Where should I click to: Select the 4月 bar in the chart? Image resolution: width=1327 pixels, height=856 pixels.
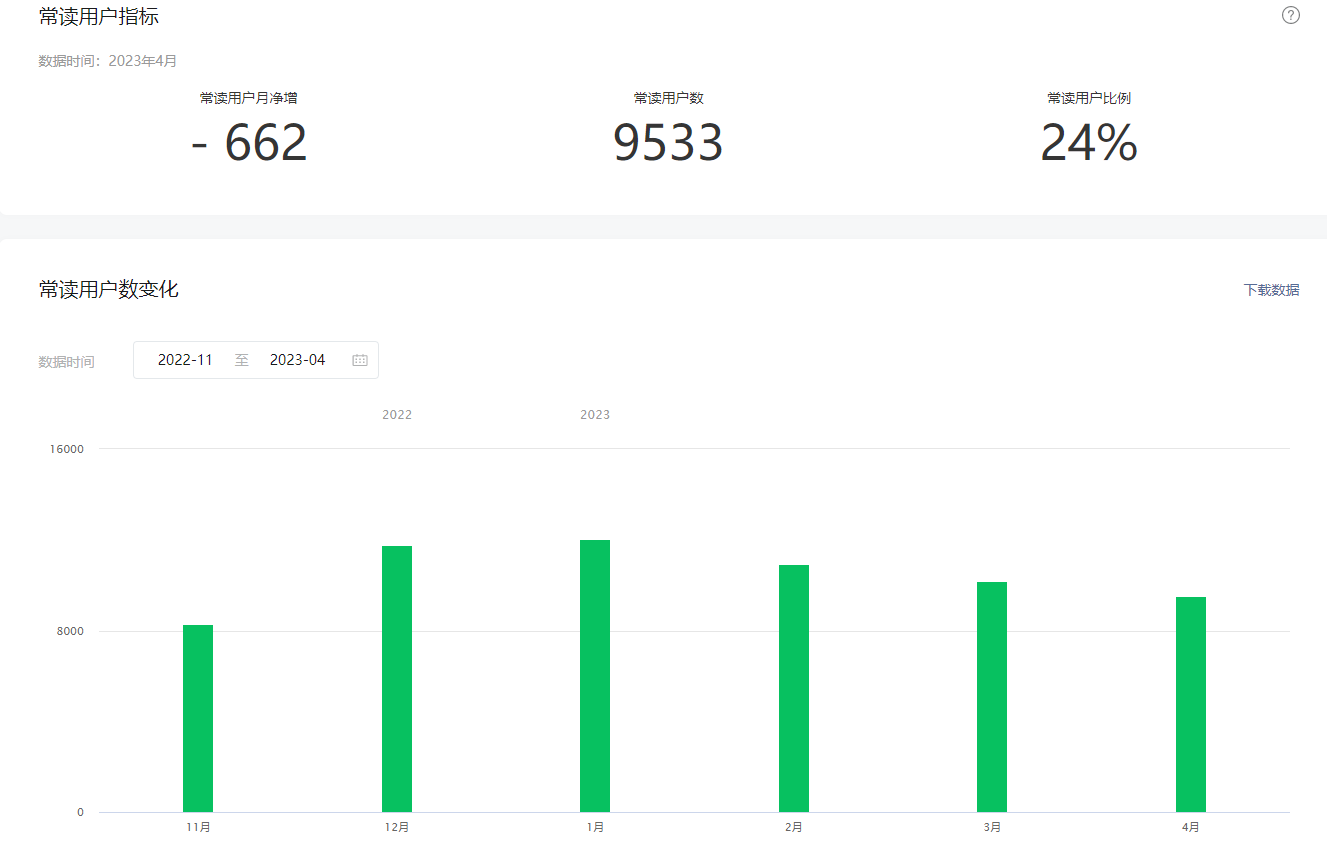pyautogui.click(x=1191, y=704)
